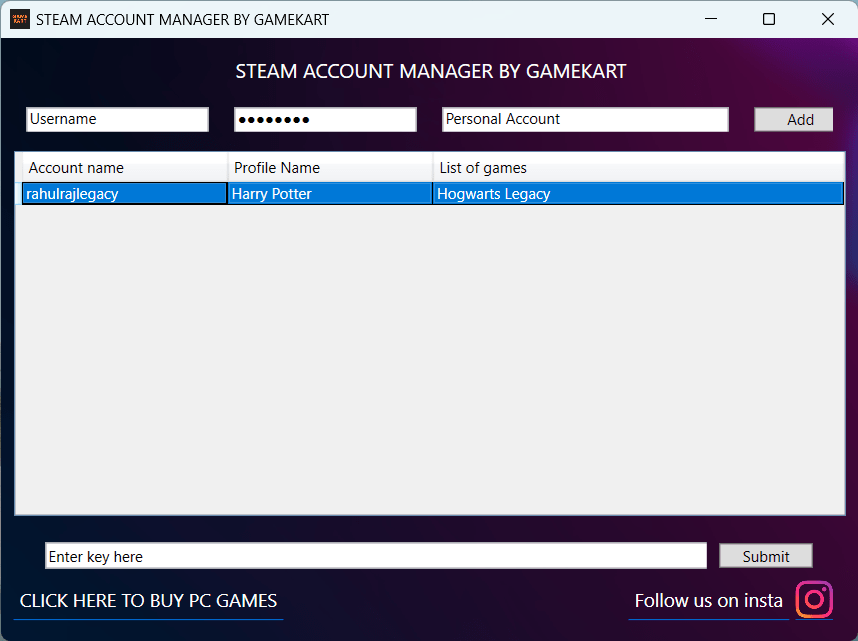Maximize the Steam Account Manager window
The width and height of the screenshot is (858, 641).
[769, 19]
